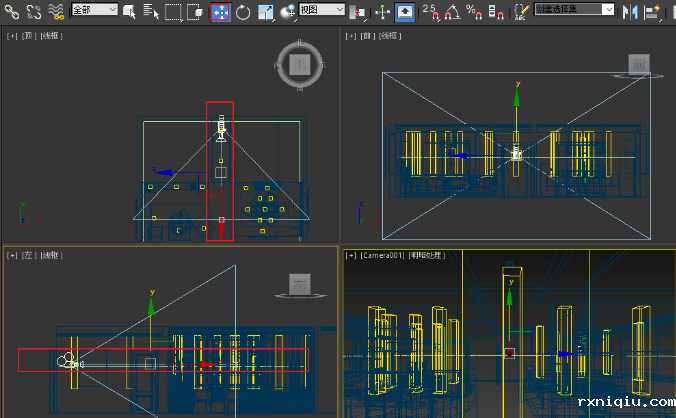Toggle the 2.5D snaps button
This screenshot has height=418, width=676.
[431, 12]
